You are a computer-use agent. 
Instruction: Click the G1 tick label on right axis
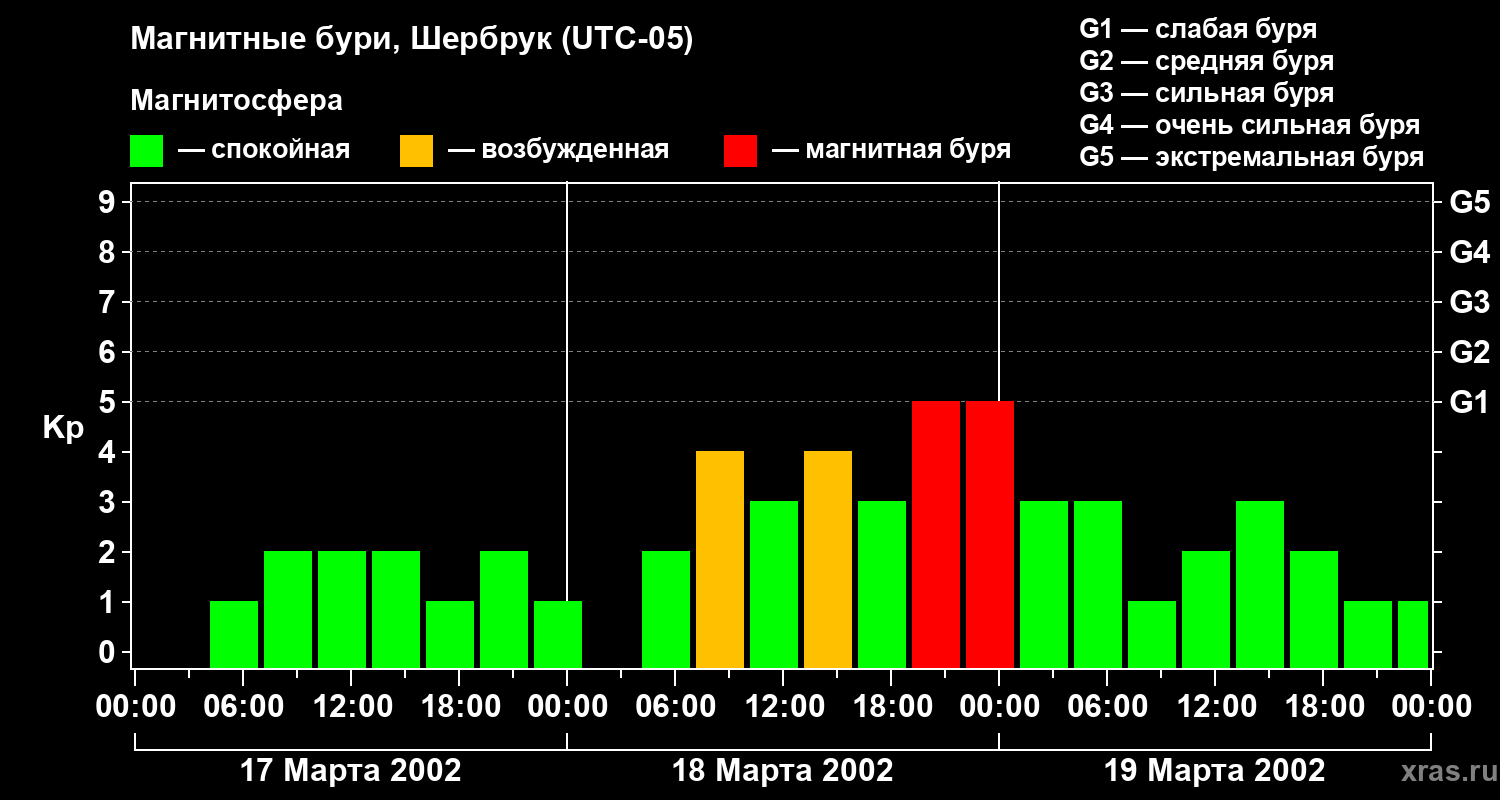(1469, 402)
